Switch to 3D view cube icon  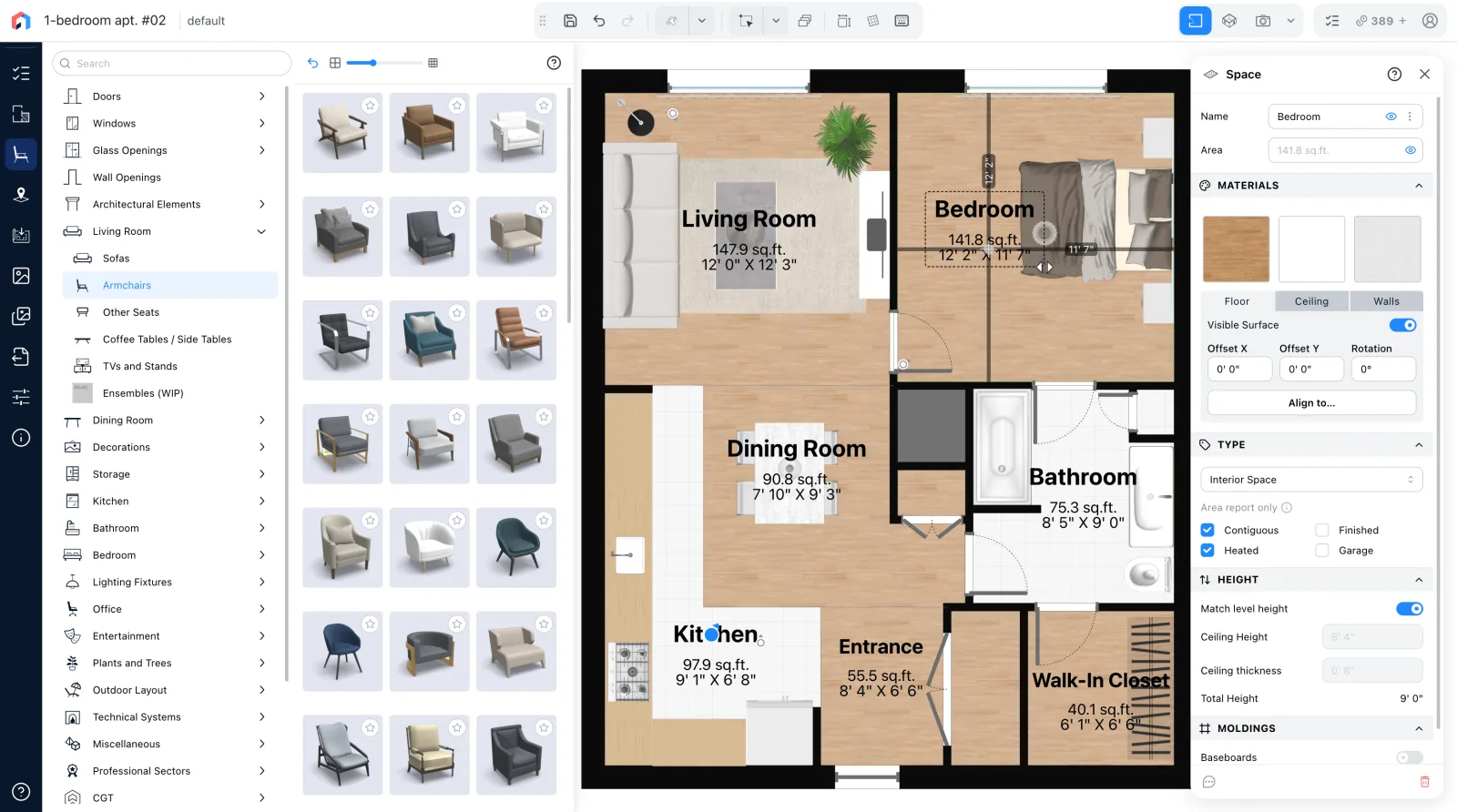1229,21
